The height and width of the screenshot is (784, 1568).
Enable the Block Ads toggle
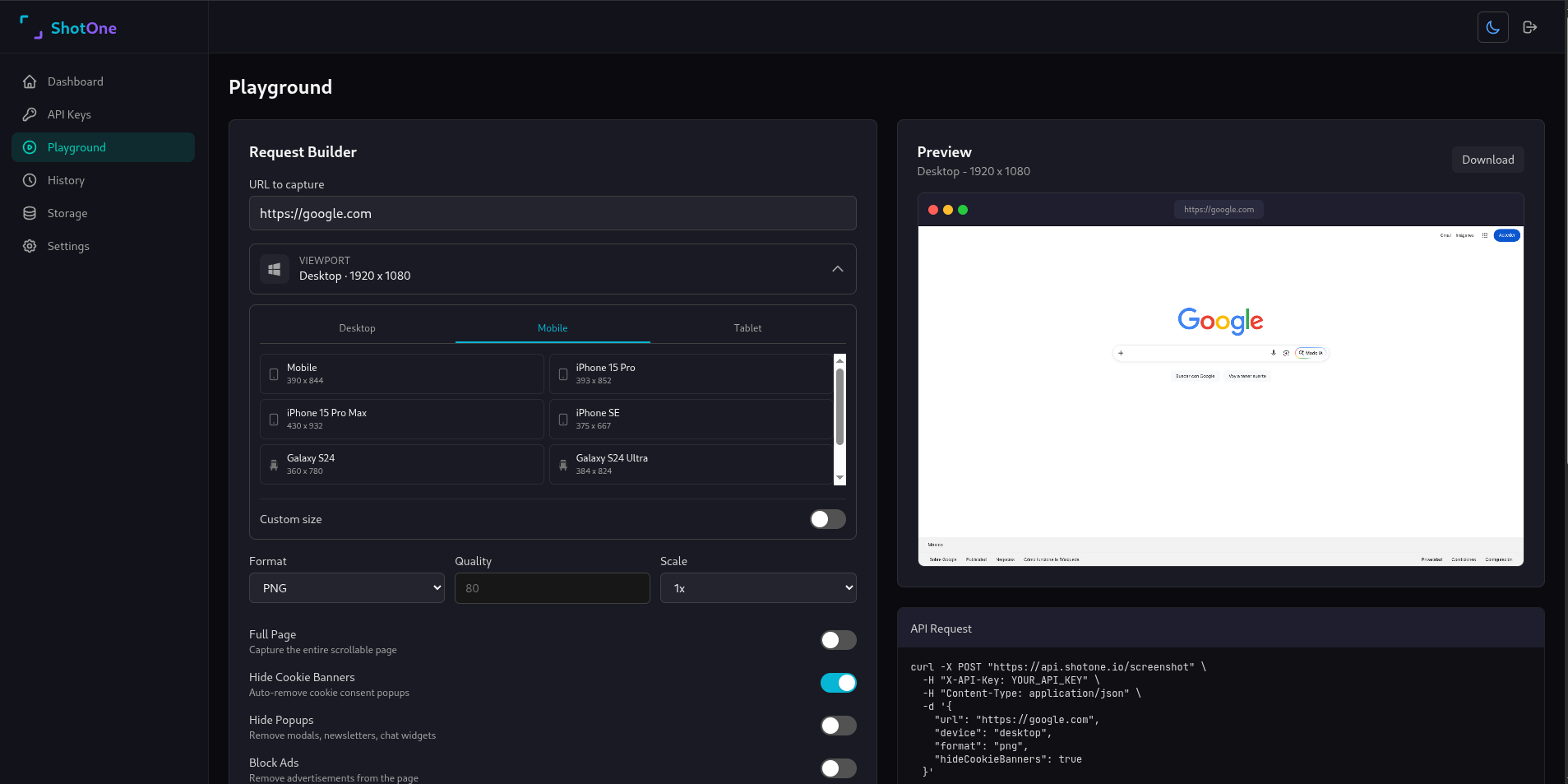pyautogui.click(x=838, y=768)
